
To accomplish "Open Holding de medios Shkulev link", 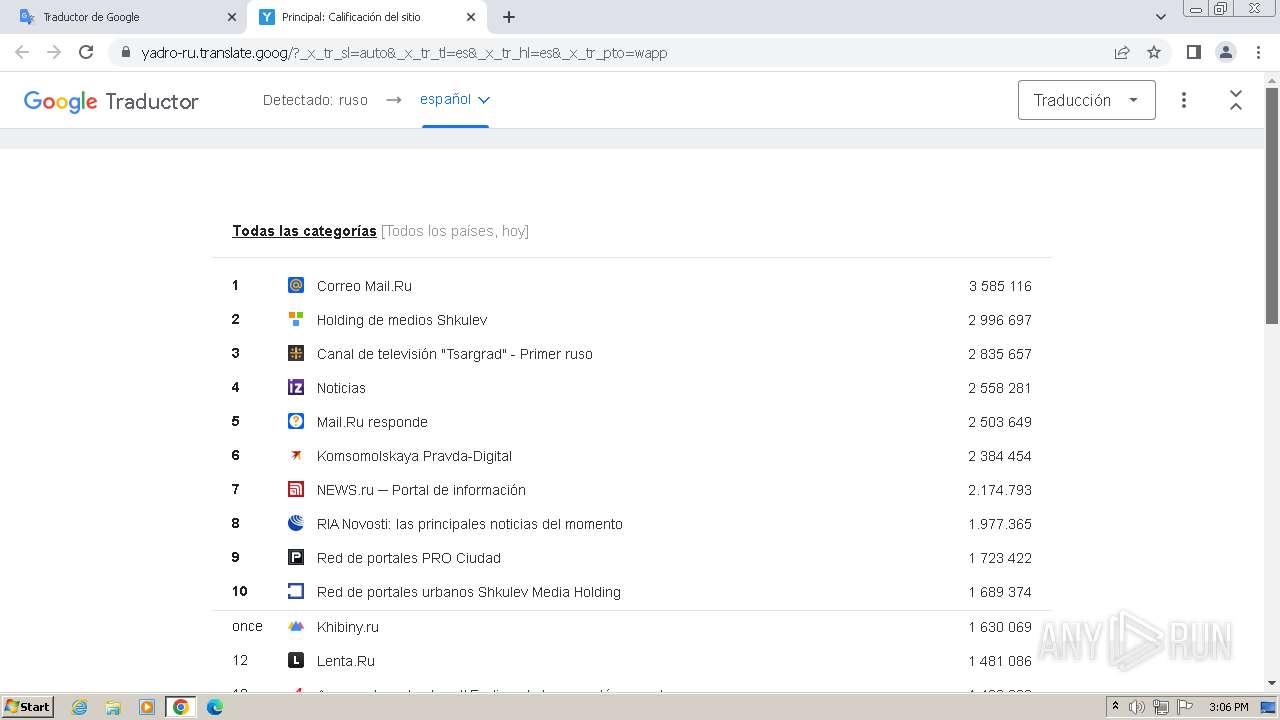I will click(402, 320).
